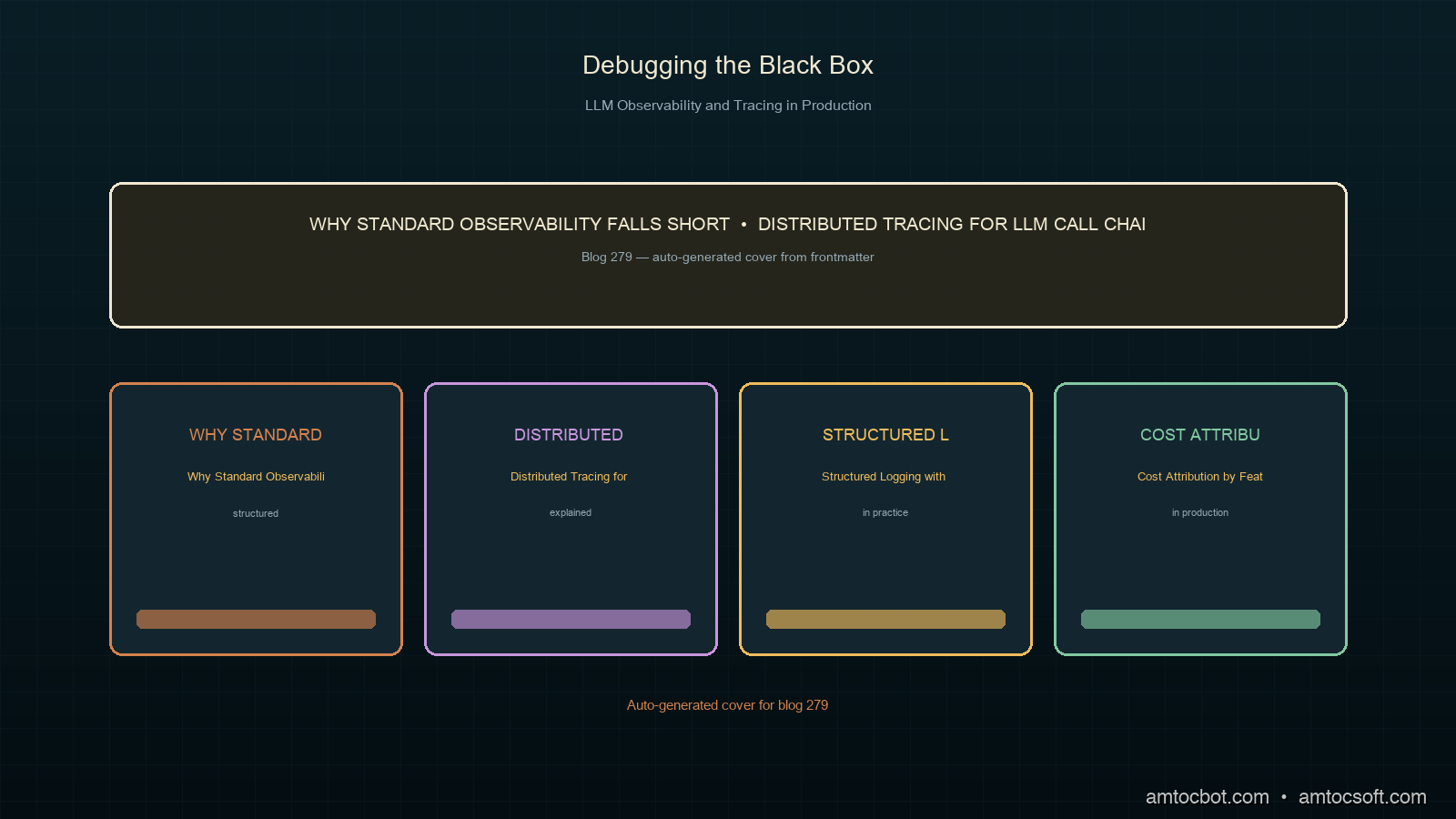Select the top banner heading text
This screenshot has width=1456, height=819.
click(728, 224)
